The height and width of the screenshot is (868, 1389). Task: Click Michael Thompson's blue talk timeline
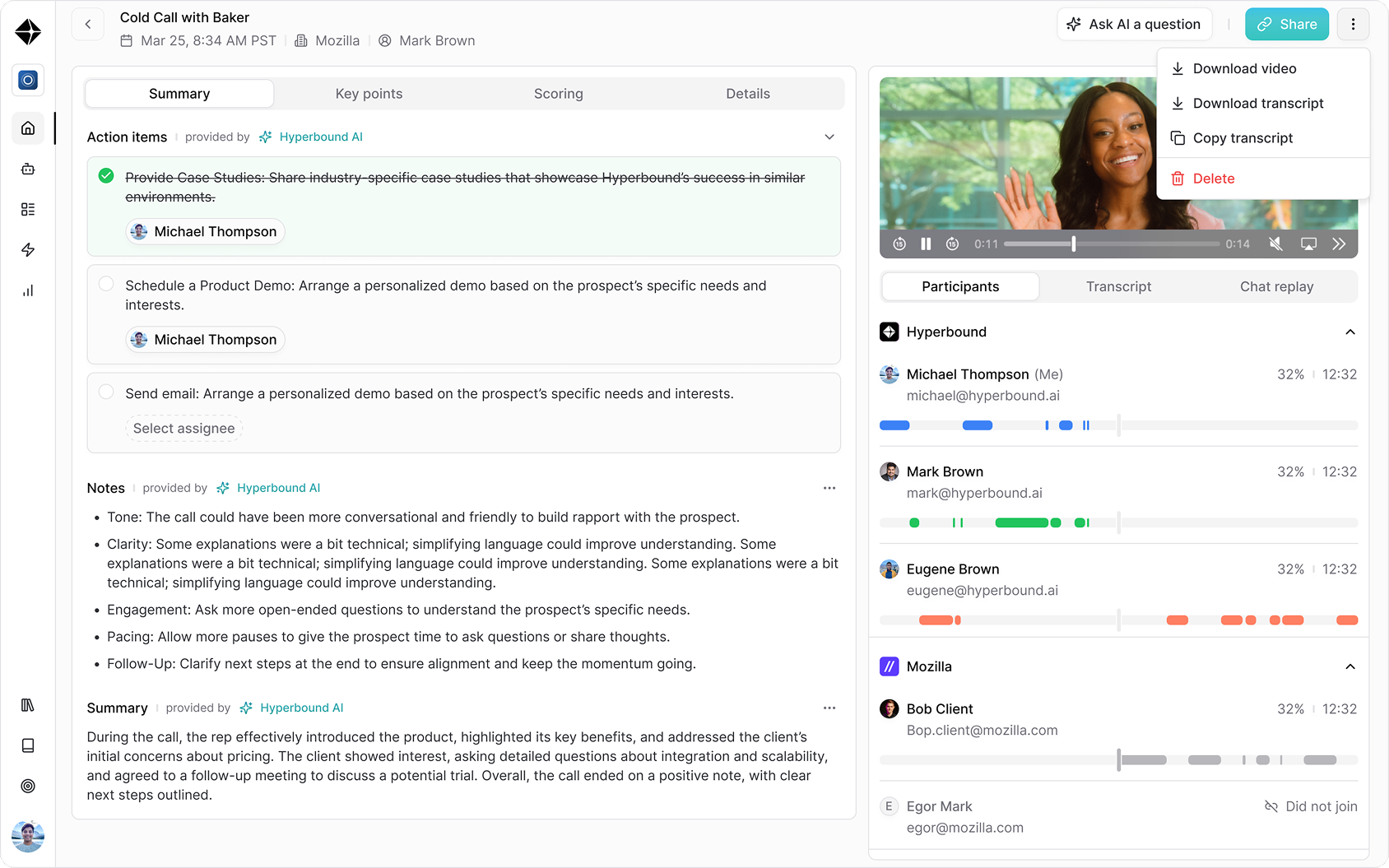tap(1118, 425)
